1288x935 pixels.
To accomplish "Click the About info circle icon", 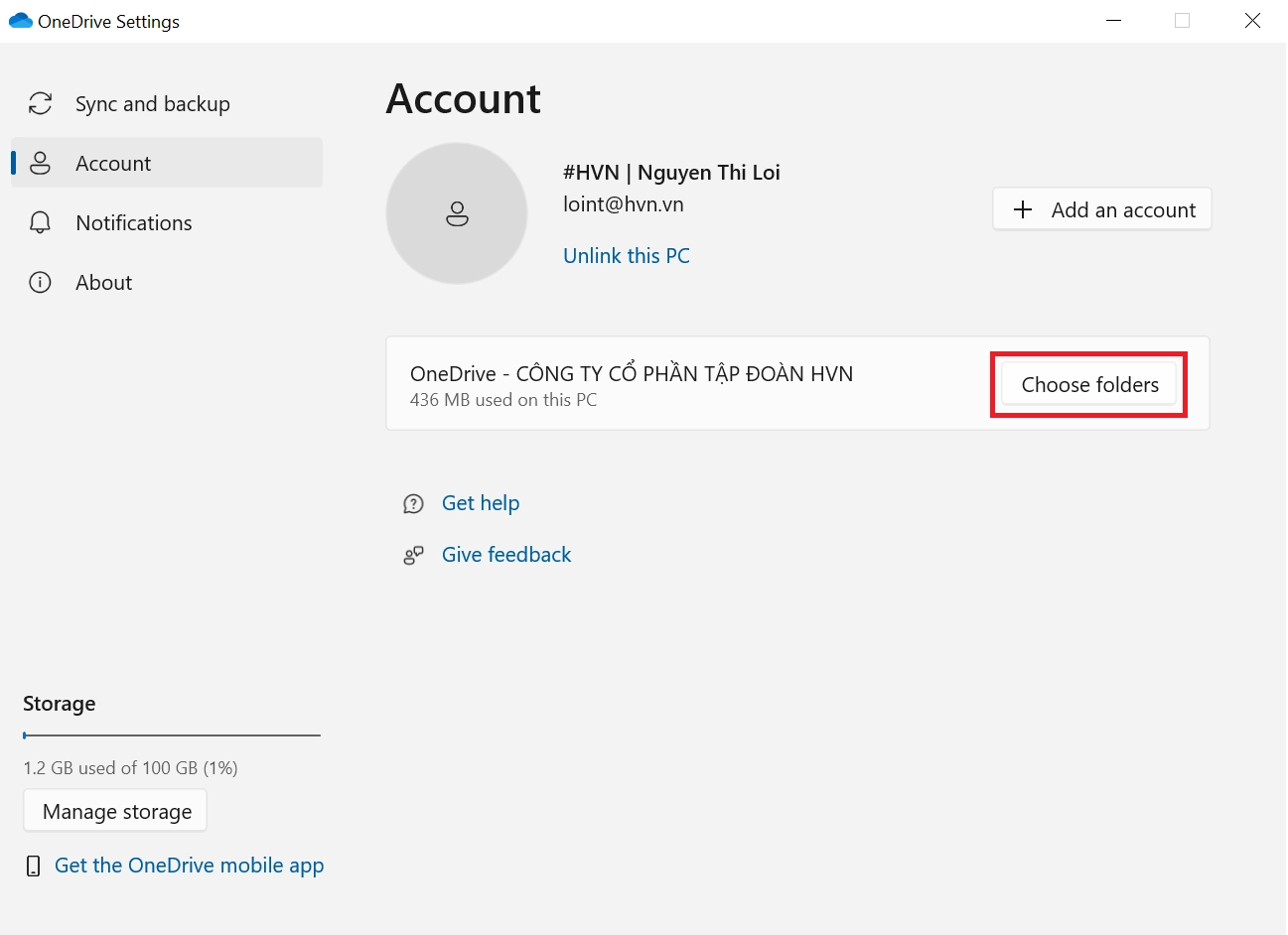I will point(40,283).
